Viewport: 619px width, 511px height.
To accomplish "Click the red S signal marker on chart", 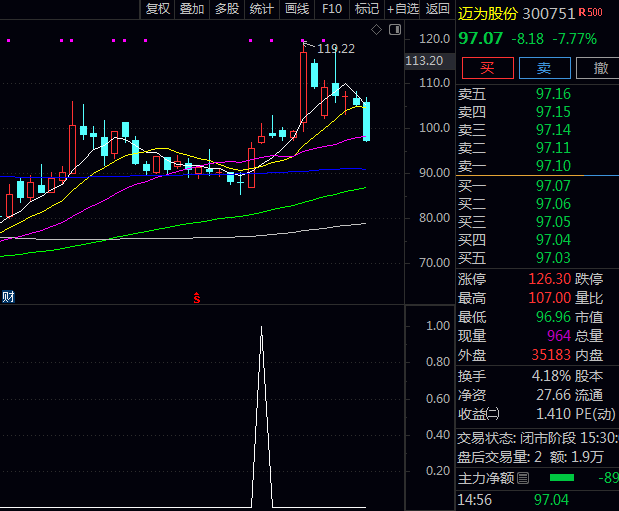I will click(197, 297).
